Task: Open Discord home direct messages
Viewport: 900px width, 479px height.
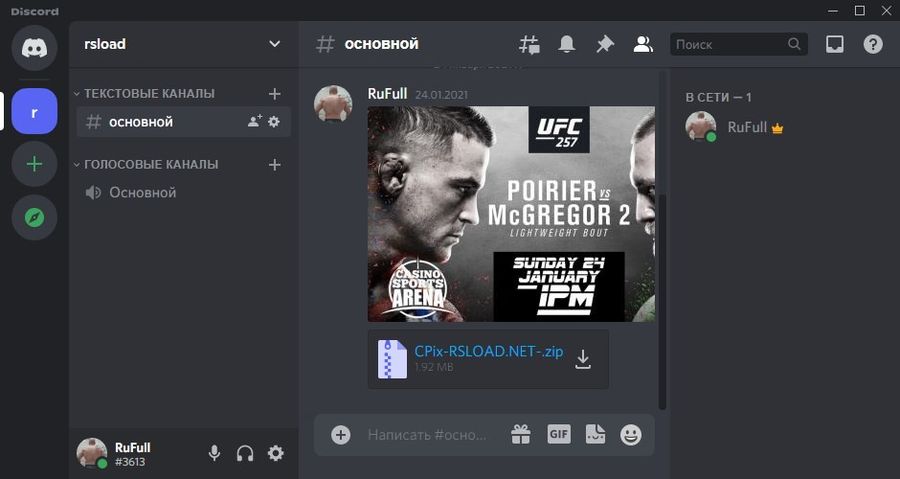Action: (x=34, y=49)
